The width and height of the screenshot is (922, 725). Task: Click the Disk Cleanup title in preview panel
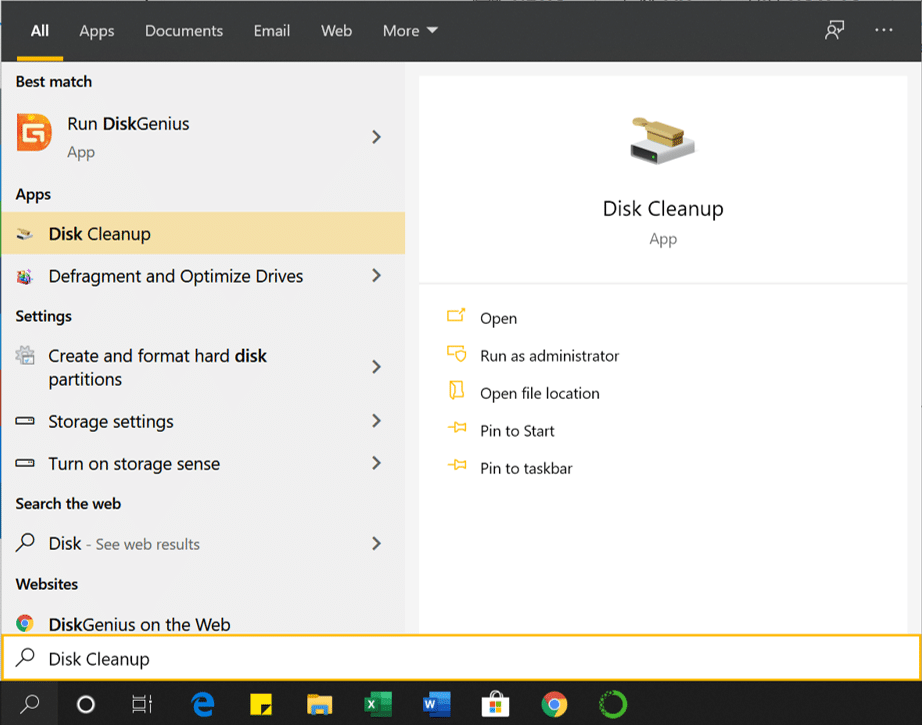coord(663,209)
